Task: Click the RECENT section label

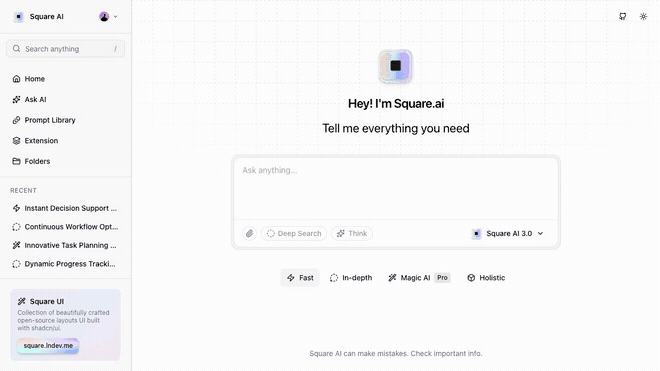Action: [x=24, y=190]
